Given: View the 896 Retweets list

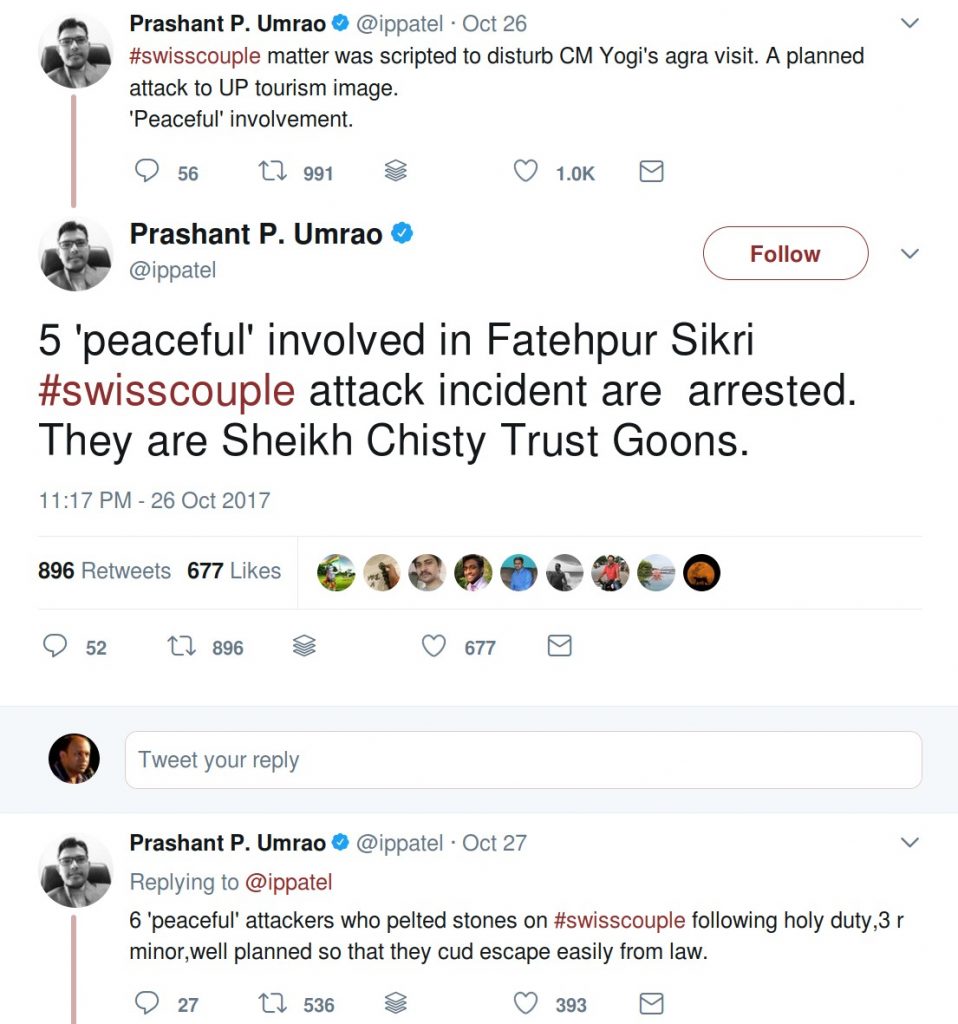Looking at the screenshot, I should [104, 571].
